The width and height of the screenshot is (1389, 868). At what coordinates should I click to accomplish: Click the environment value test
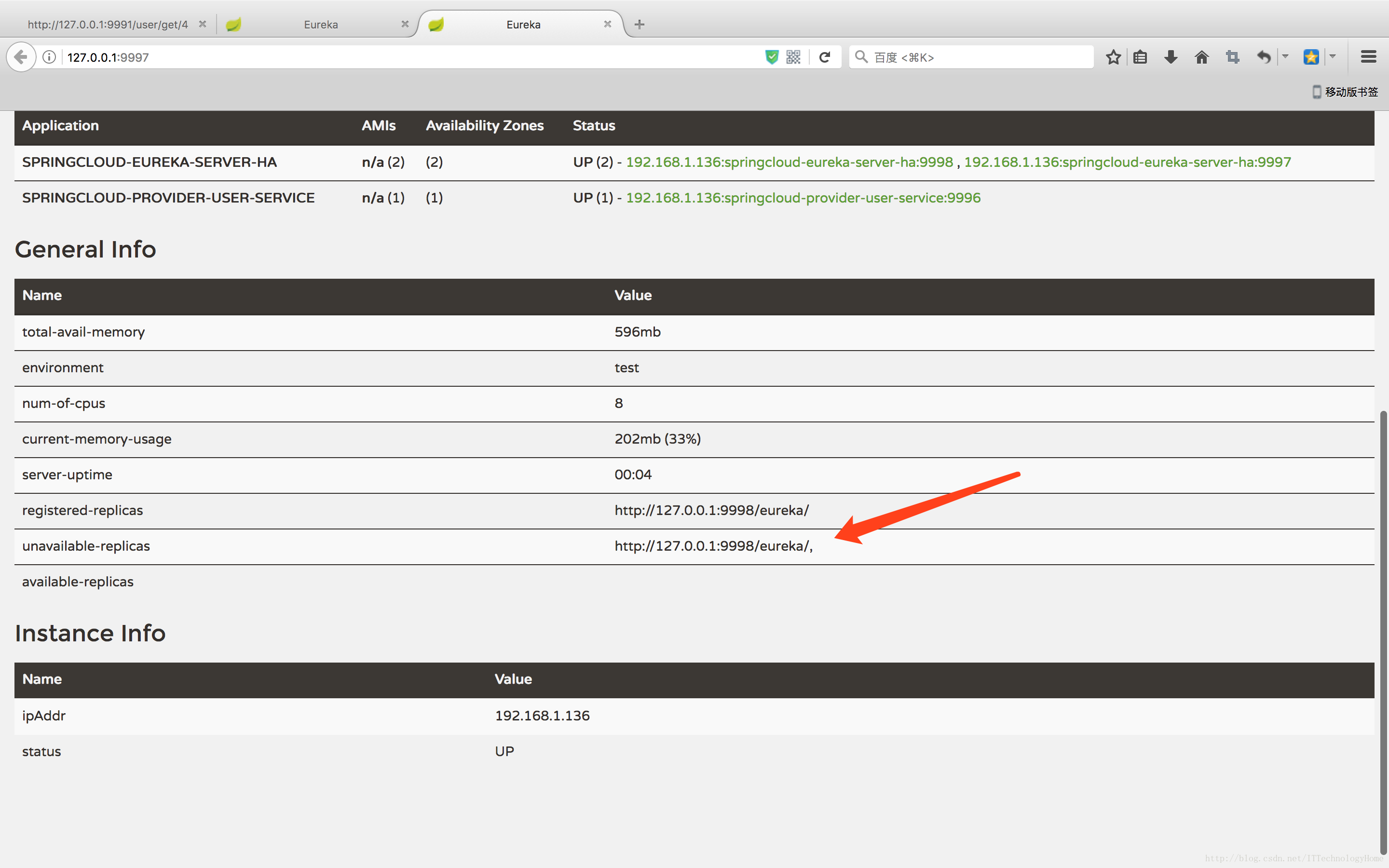pos(626,367)
